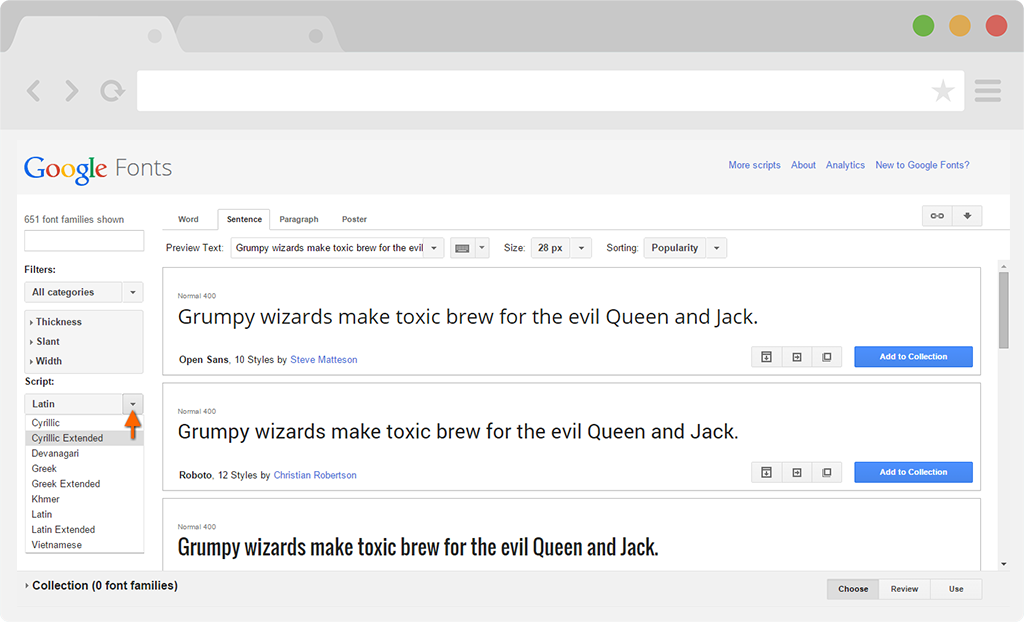Viewport: 1024px width, 626px height.
Task: Click the download arrow icon button
Action: (x=967, y=216)
